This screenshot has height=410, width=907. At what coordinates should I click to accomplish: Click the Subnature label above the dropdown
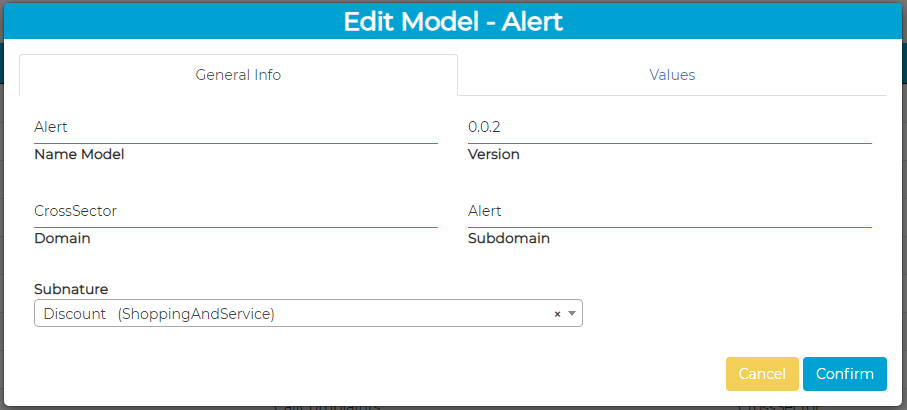coord(71,289)
